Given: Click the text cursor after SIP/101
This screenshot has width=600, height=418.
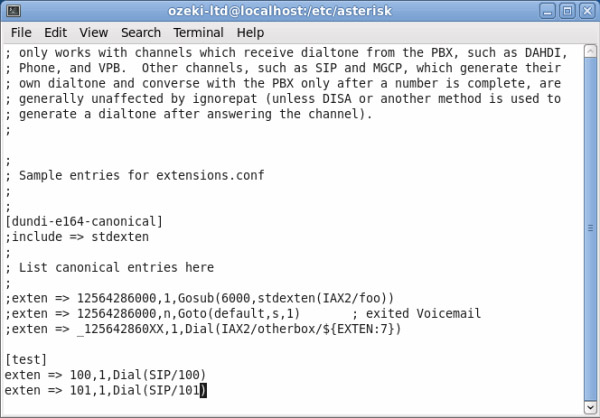Looking at the screenshot, I should (203, 390).
